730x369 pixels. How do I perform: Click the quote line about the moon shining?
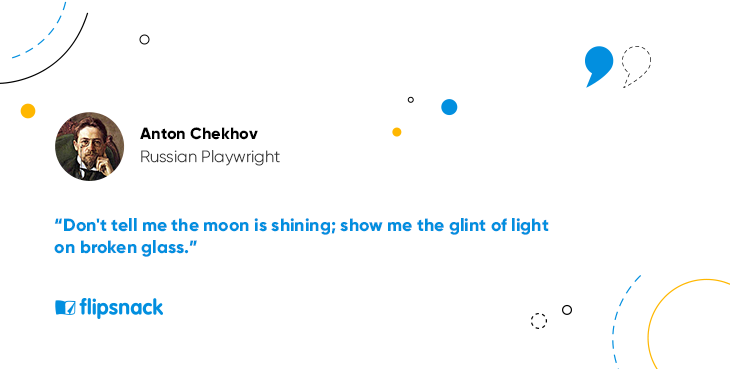point(302,226)
